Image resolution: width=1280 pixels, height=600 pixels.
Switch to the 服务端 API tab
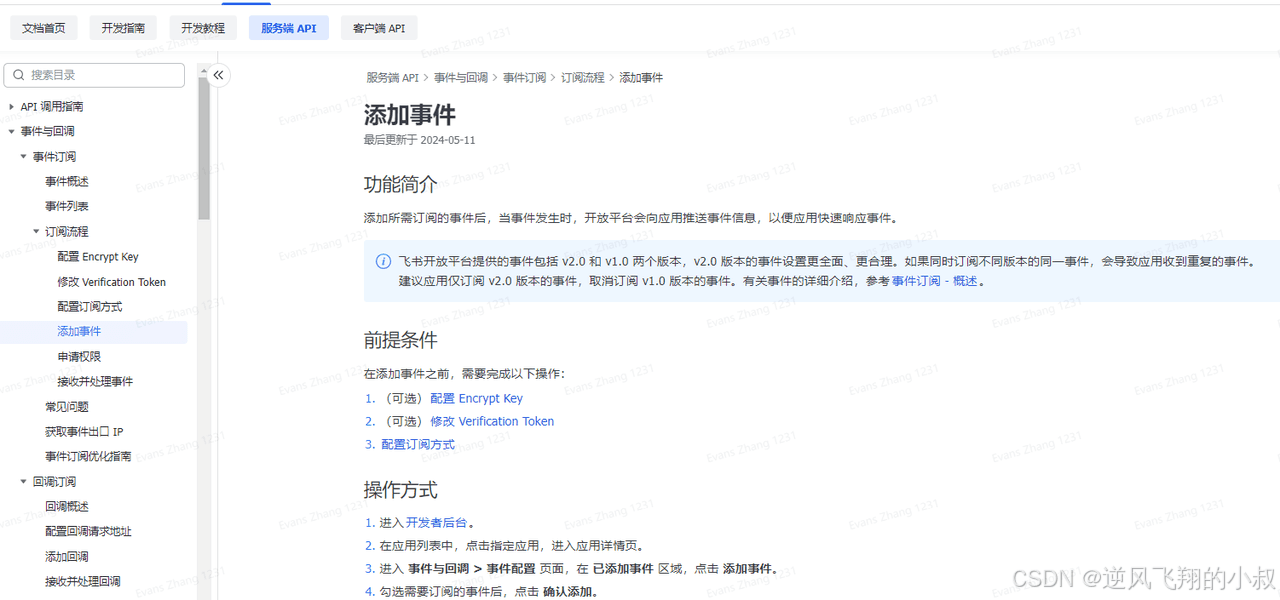(x=288, y=28)
